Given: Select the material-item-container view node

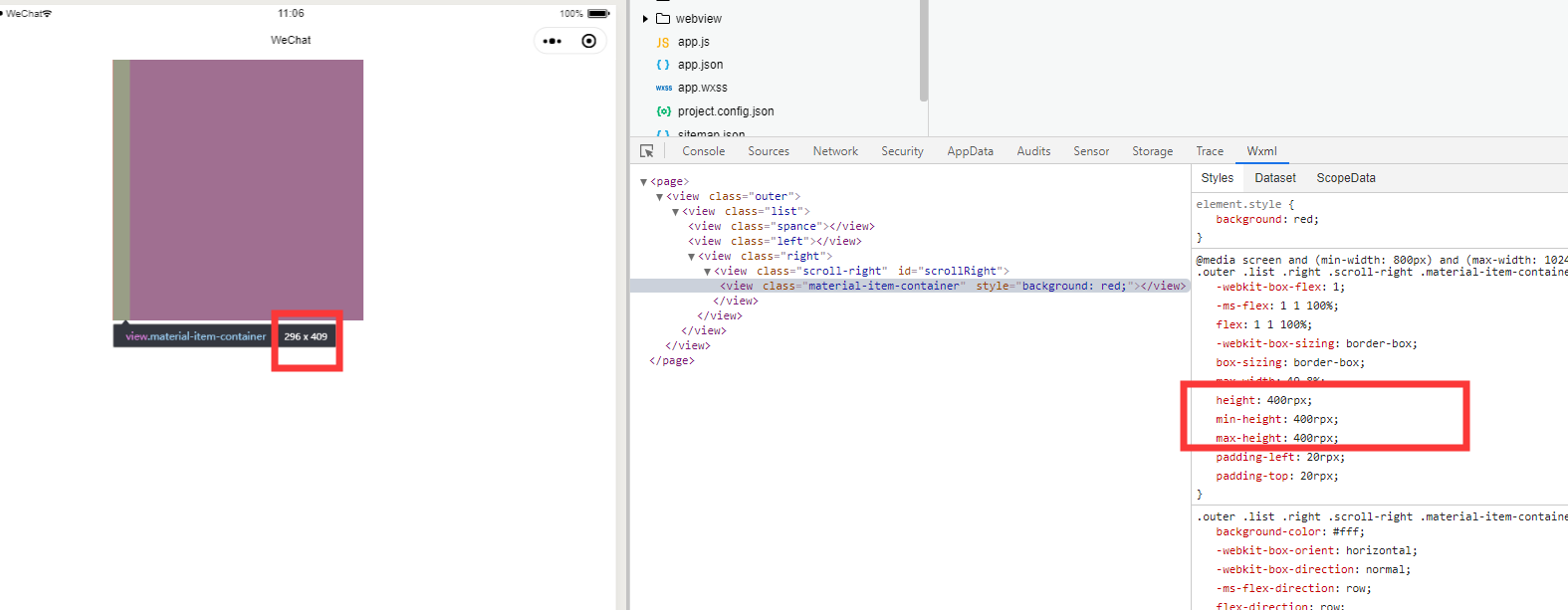Looking at the screenshot, I should click(910, 286).
